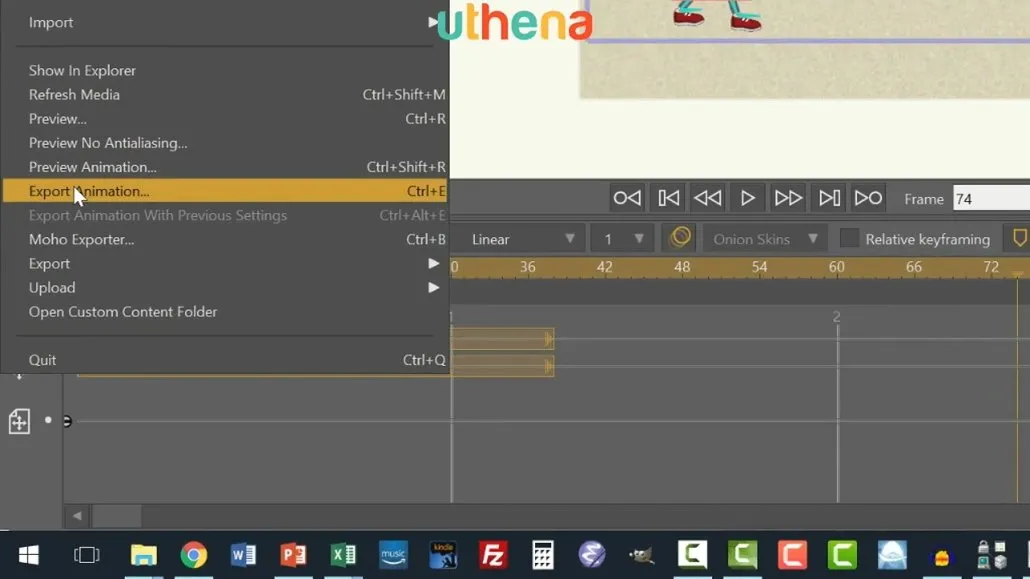
Task: Select Preview No Antialiasing...
Action: pyautogui.click(x=225, y=143)
